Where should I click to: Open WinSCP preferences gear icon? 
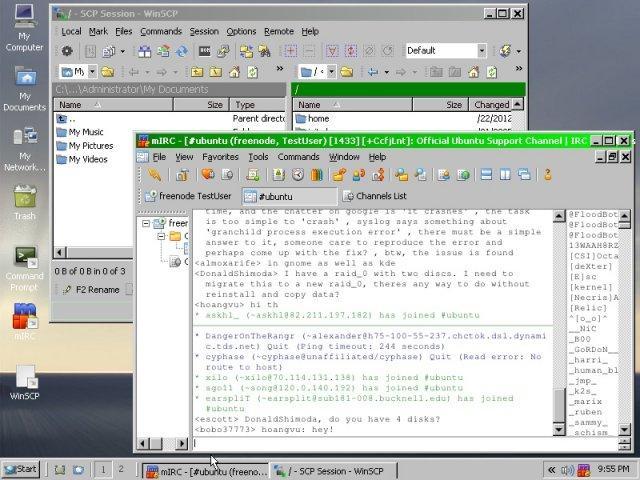(x=67, y=50)
